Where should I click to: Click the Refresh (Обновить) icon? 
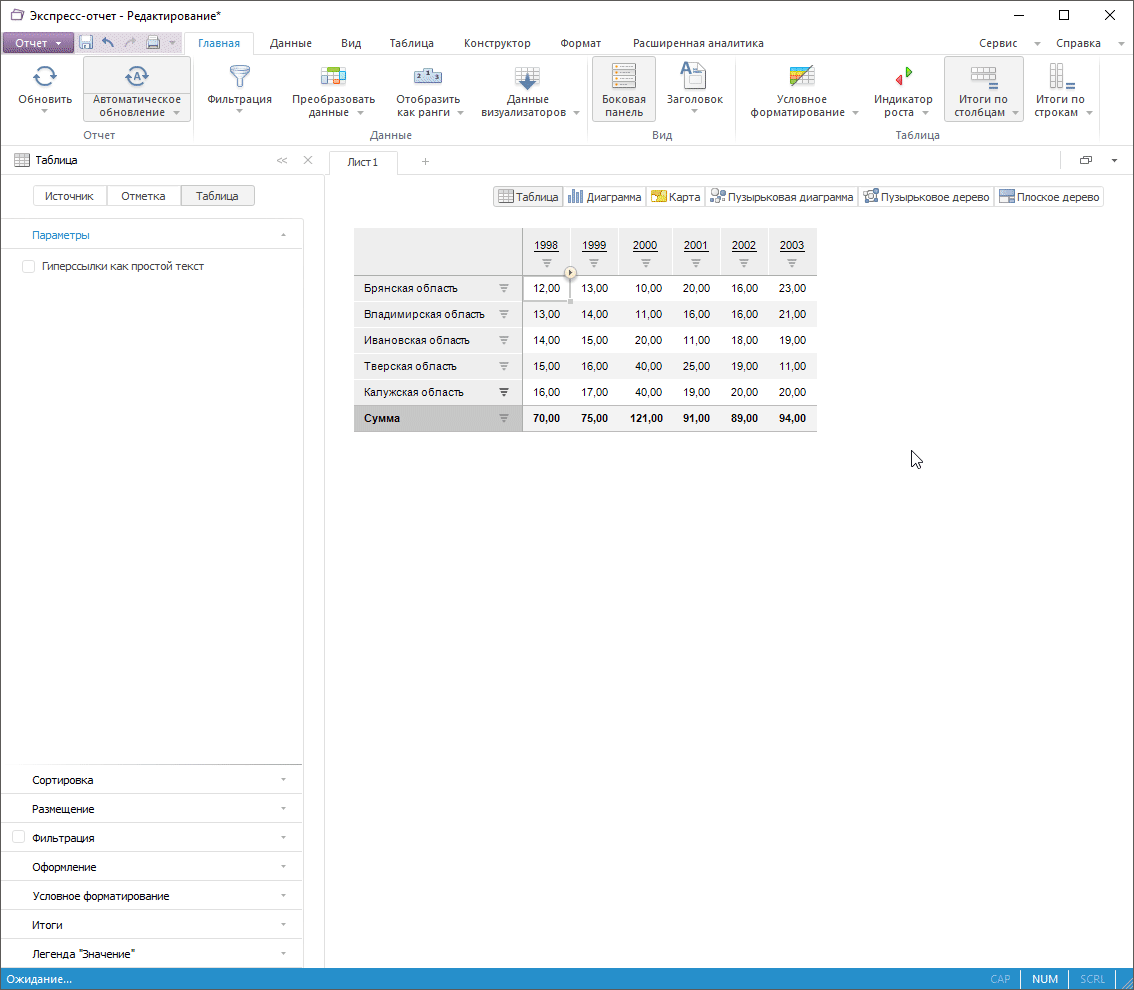(44, 77)
